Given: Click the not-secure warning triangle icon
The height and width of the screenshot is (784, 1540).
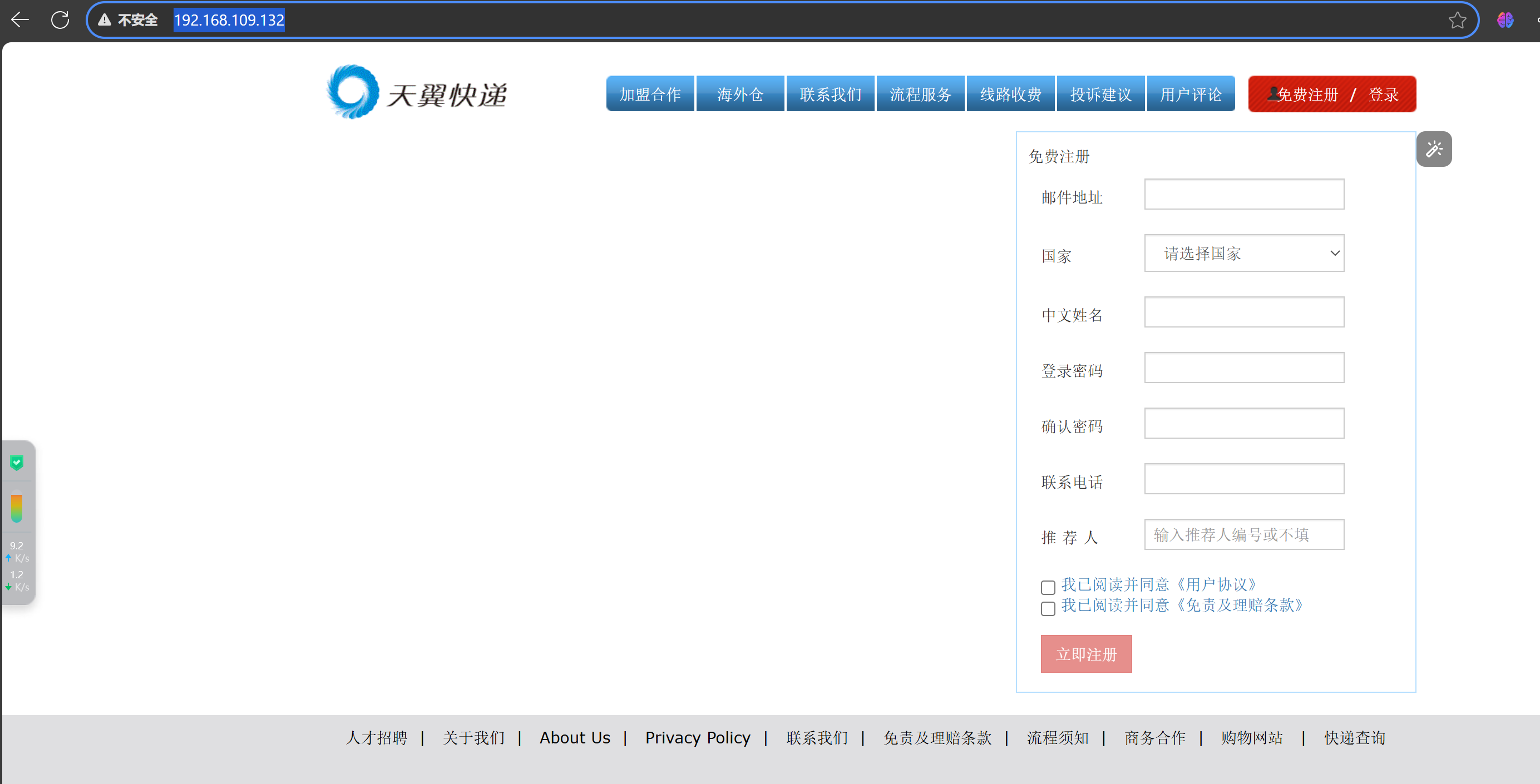Looking at the screenshot, I should [105, 19].
